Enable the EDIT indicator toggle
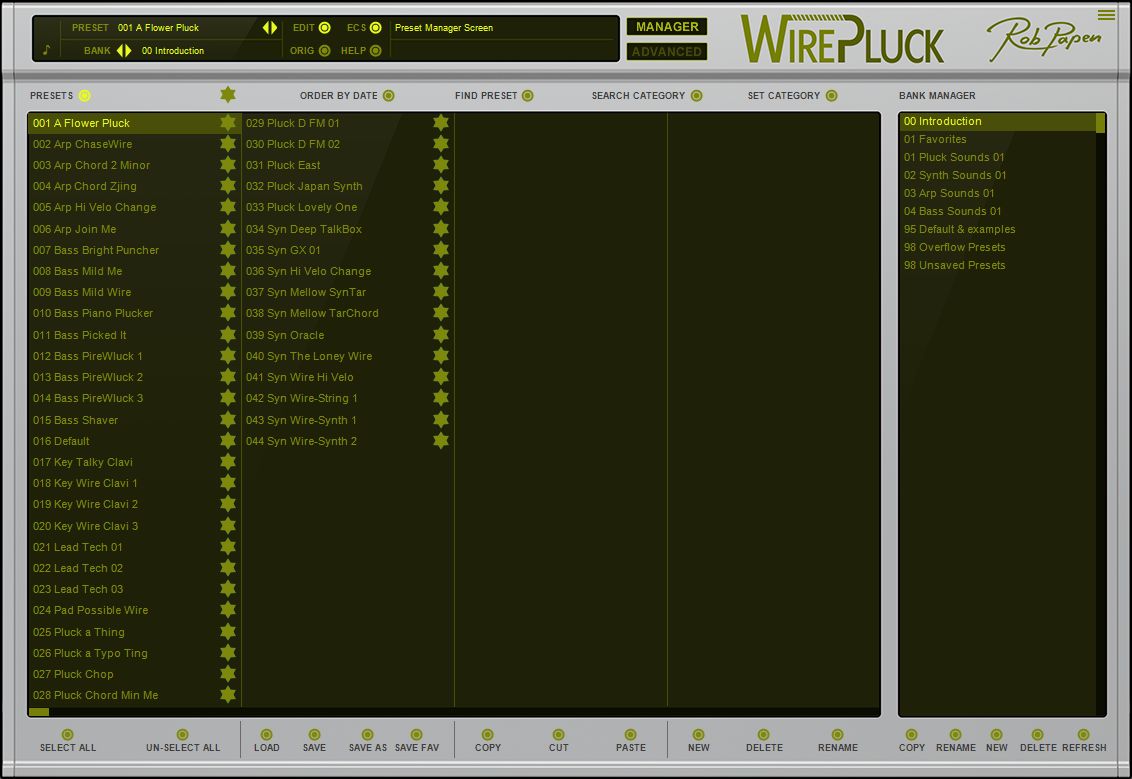This screenshot has width=1132, height=779. coord(323,27)
